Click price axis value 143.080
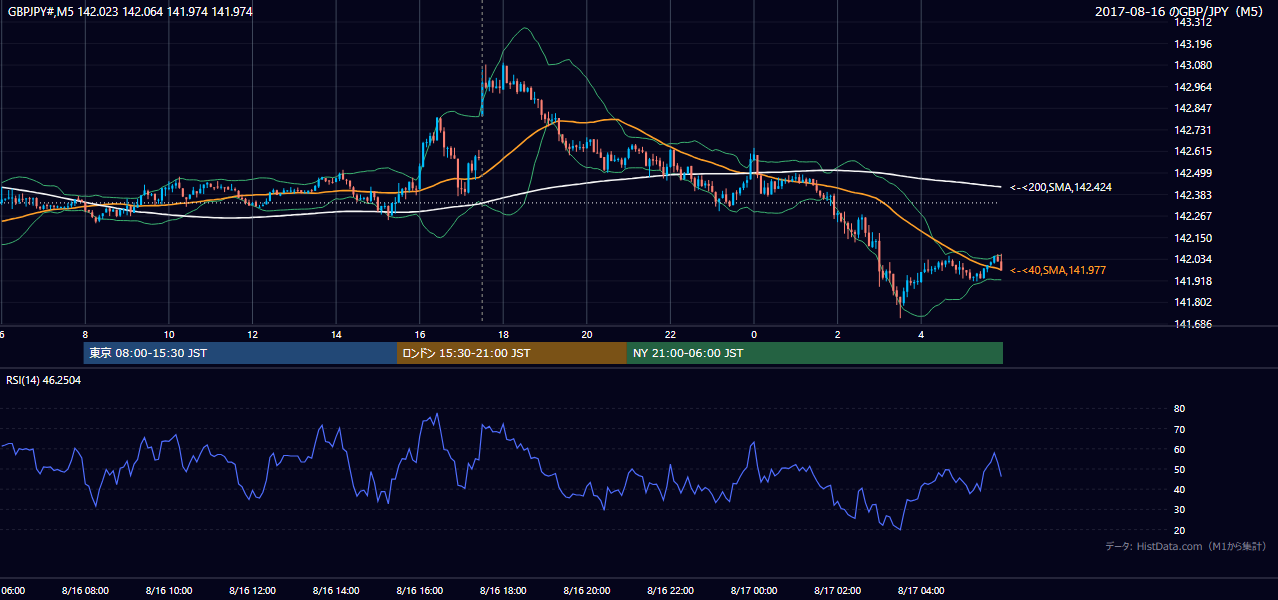1278x600 pixels. tap(1192, 65)
